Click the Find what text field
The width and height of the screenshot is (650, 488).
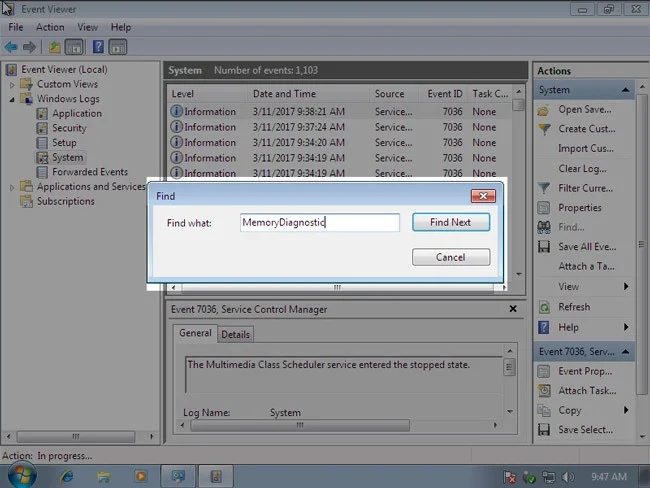click(x=320, y=222)
